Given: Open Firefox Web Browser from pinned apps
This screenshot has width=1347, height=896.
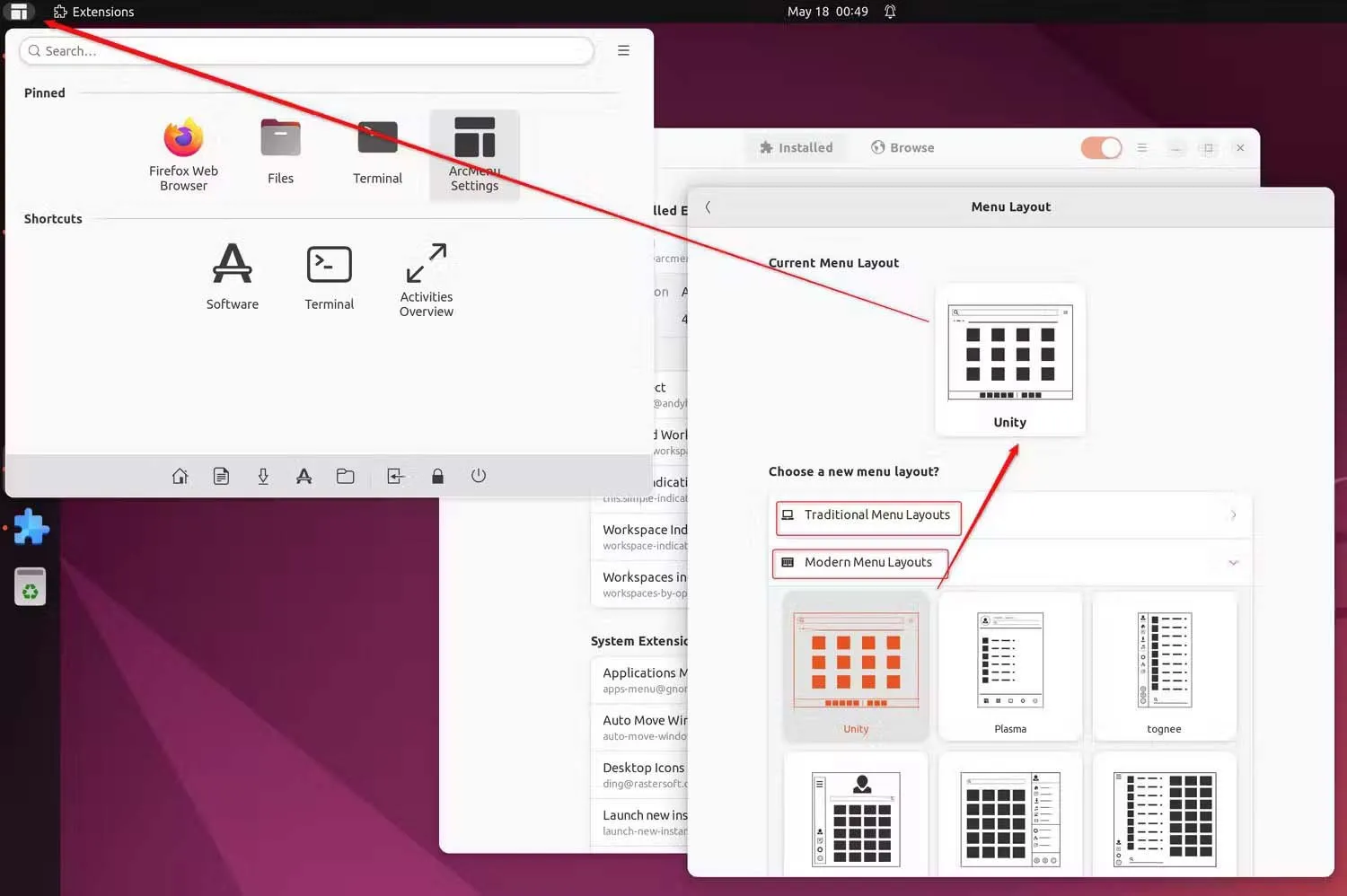Looking at the screenshot, I should [x=183, y=154].
